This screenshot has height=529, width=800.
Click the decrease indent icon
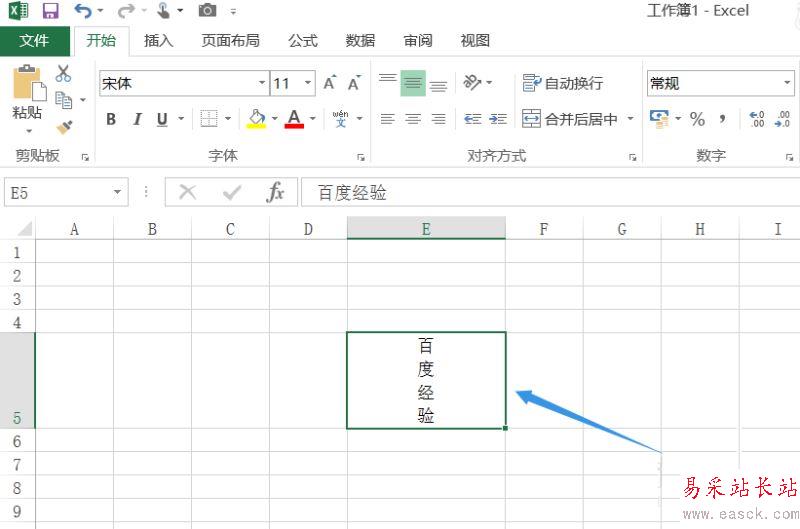click(x=472, y=119)
